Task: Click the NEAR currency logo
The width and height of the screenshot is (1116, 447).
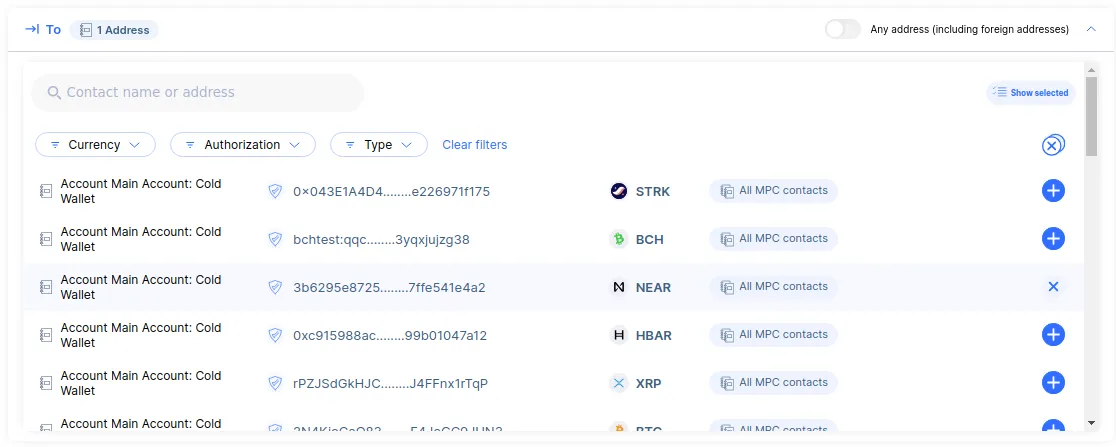Action: tap(619, 288)
